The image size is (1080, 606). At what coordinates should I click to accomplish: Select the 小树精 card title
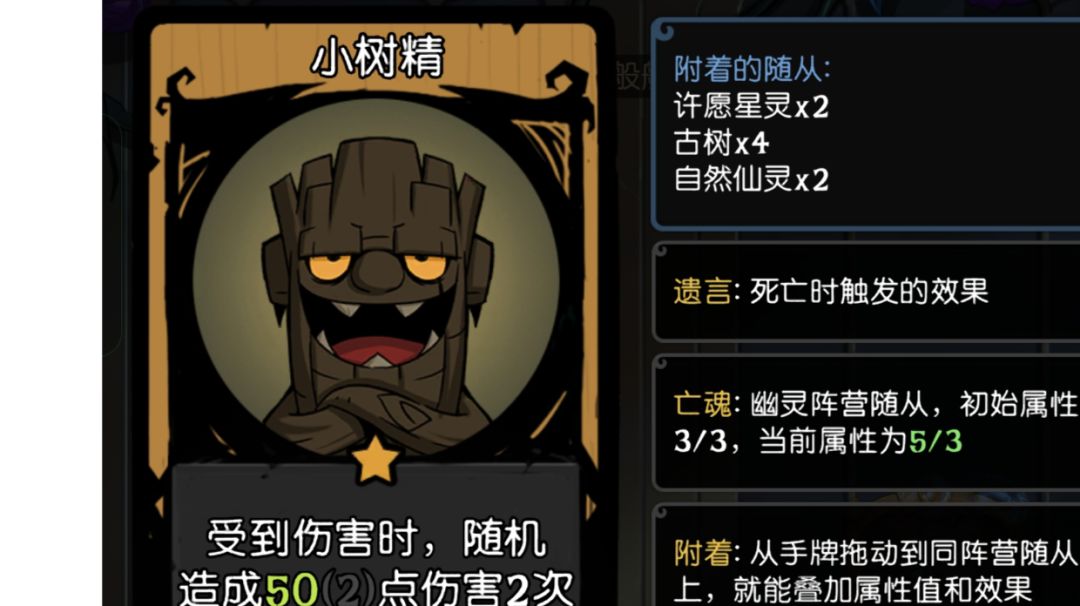point(378,57)
